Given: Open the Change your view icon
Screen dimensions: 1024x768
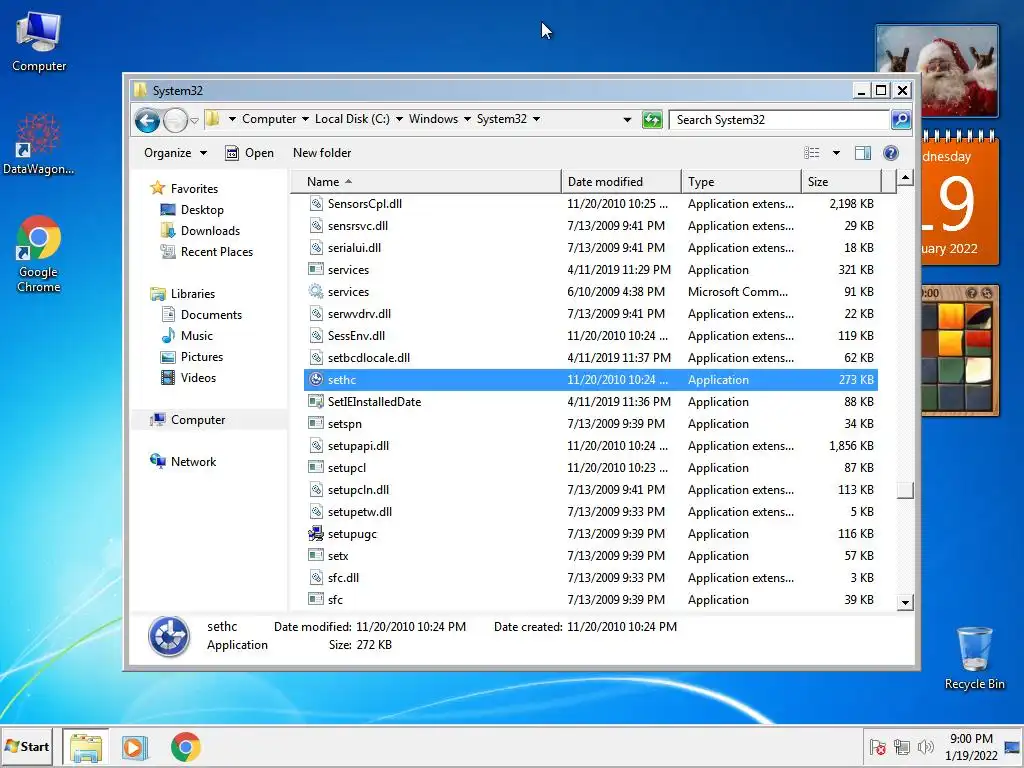Looking at the screenshot, I should tap(812, 153).
